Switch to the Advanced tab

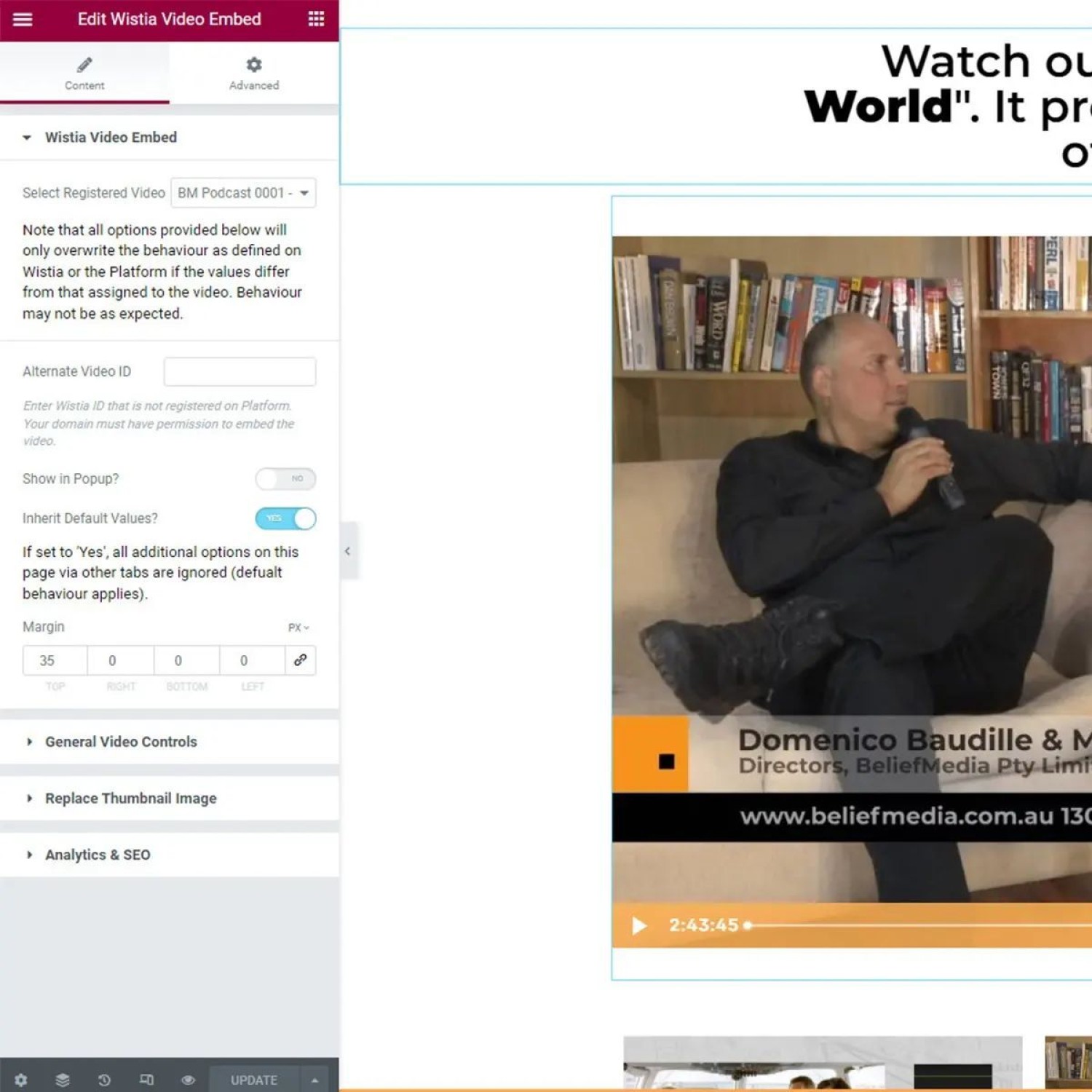click(253, 74)
